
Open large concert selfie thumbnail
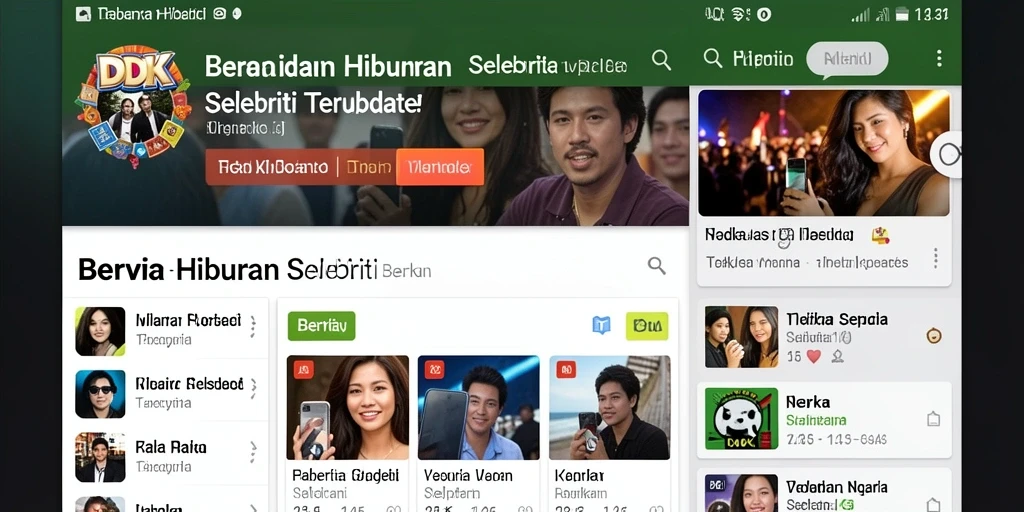pyautogui.click(x=824, y=153)
